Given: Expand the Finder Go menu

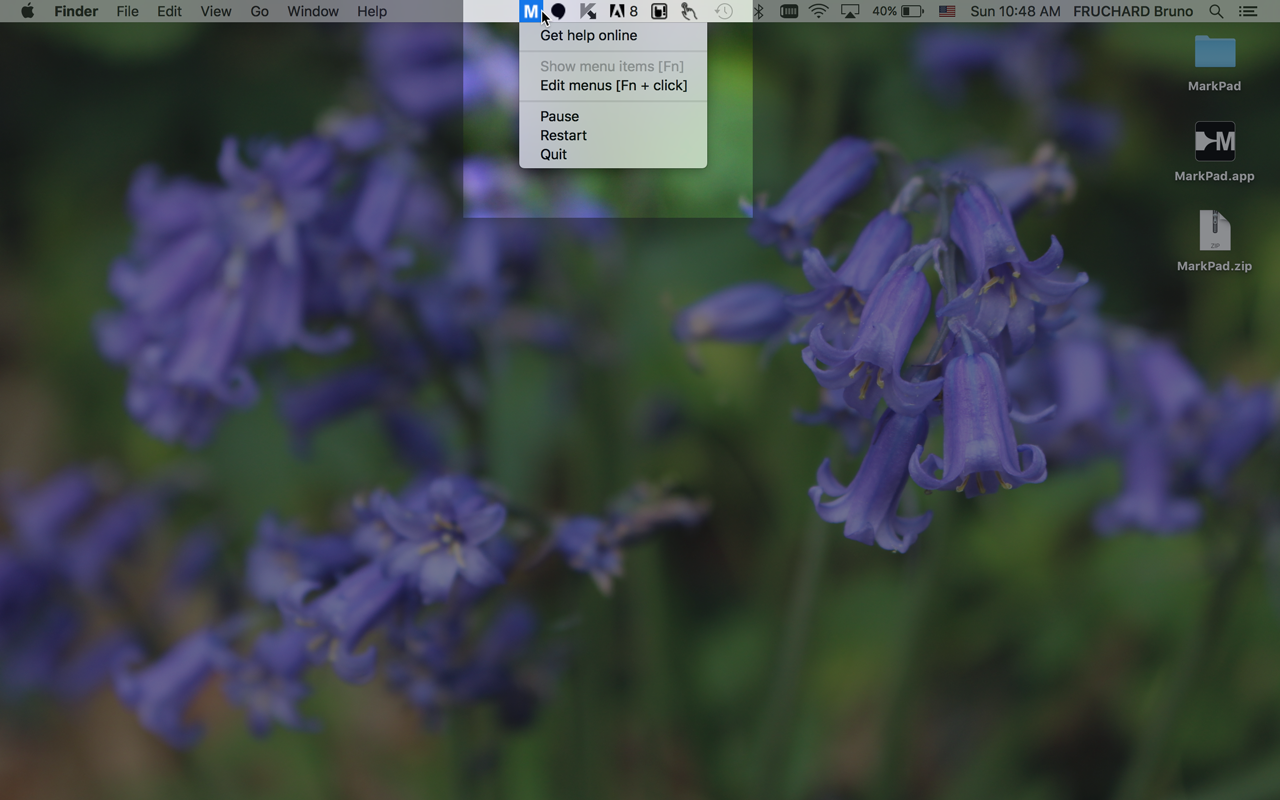Looking at the screenshot, I should 259,11.
